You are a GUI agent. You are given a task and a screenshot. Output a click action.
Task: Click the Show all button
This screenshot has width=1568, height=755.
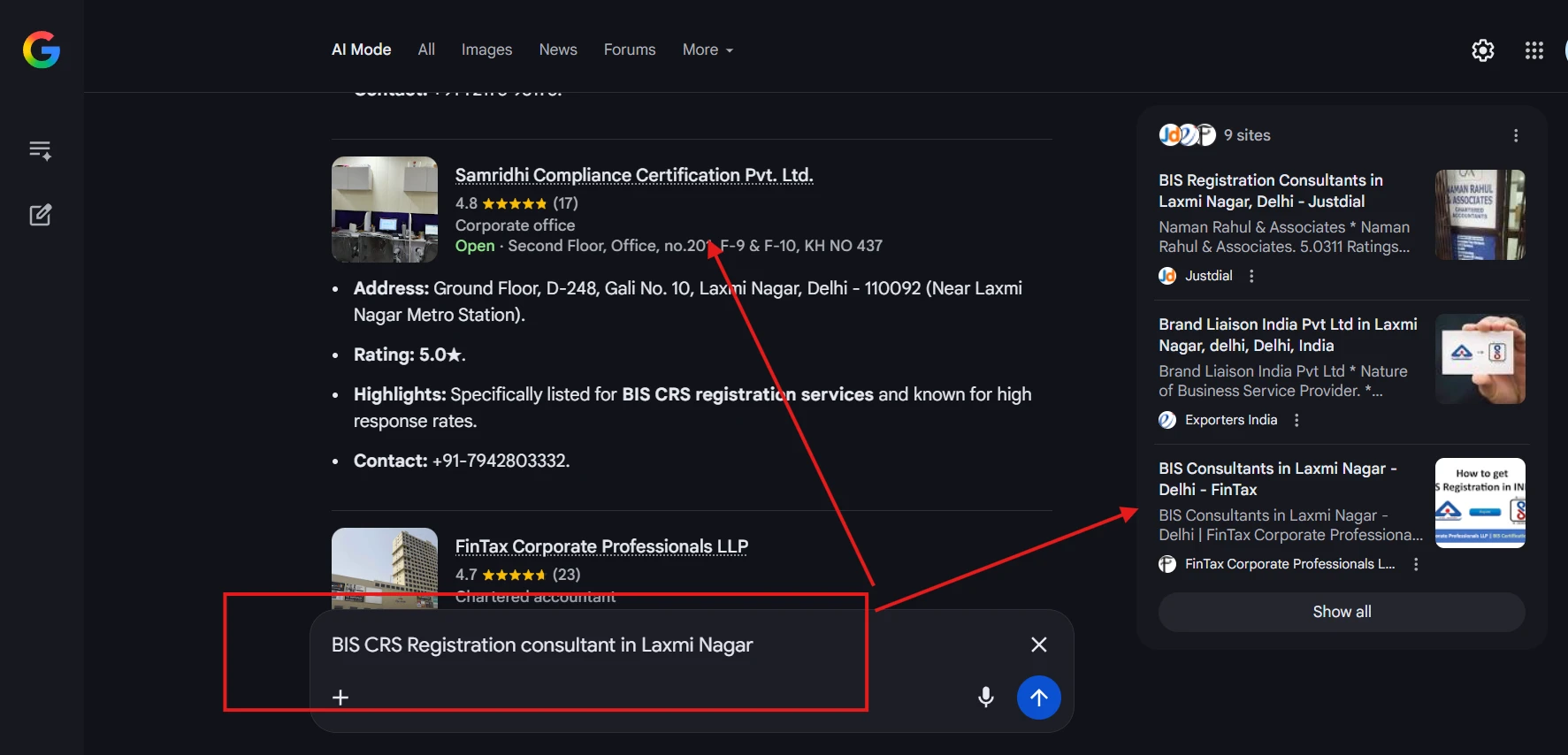coord(1342,612)
